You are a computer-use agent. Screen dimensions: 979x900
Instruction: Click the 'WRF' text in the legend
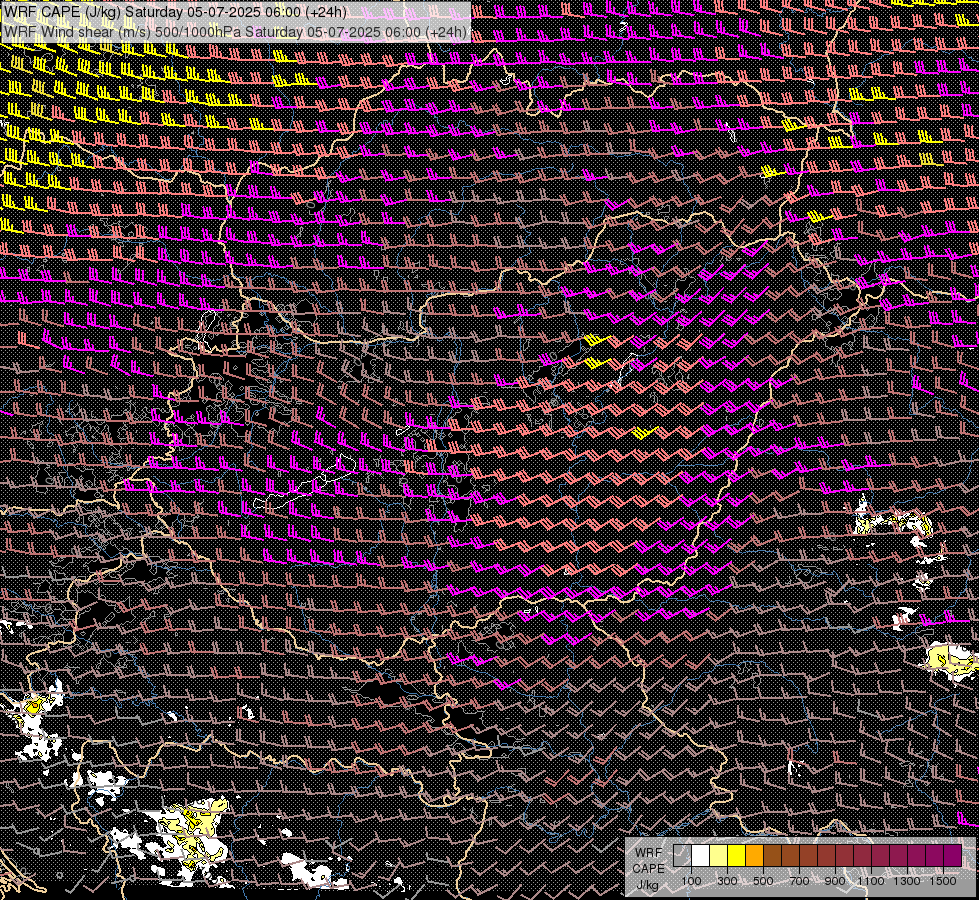(x=649, y=853)
